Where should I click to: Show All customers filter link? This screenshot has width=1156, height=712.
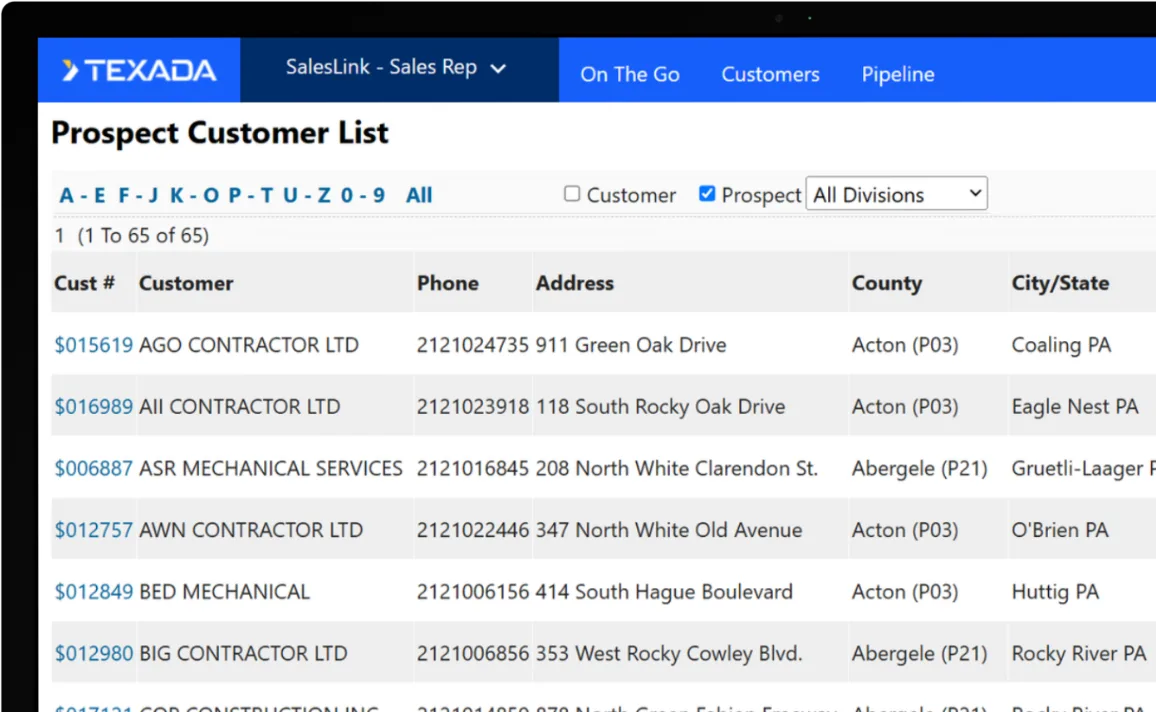coord(419,195)
